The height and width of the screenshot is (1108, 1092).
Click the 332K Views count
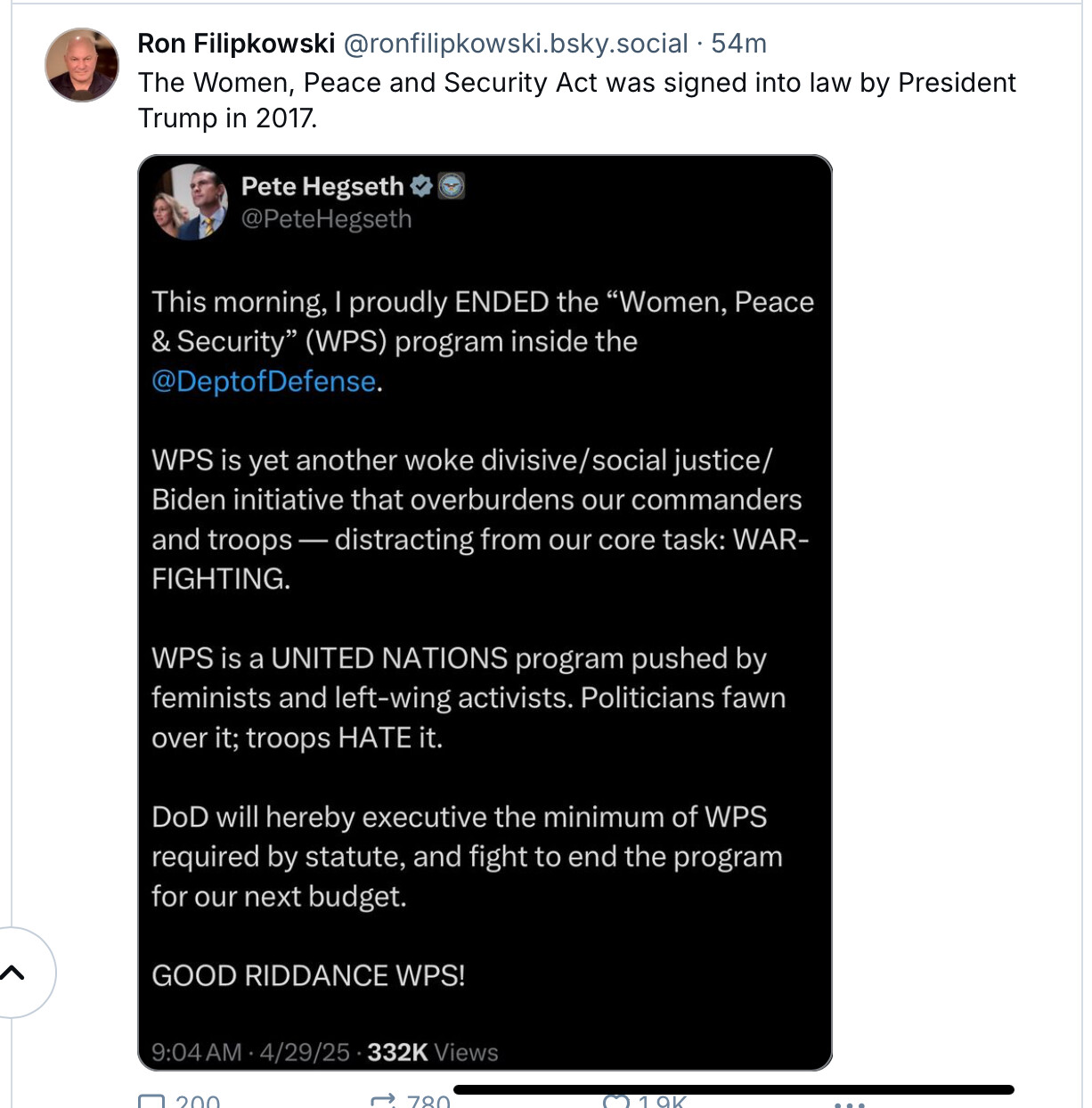(433, 1052)
